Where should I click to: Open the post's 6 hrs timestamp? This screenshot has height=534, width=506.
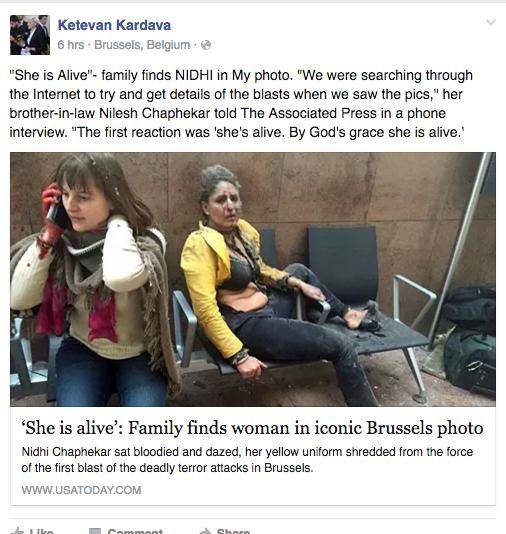(70, 45)
